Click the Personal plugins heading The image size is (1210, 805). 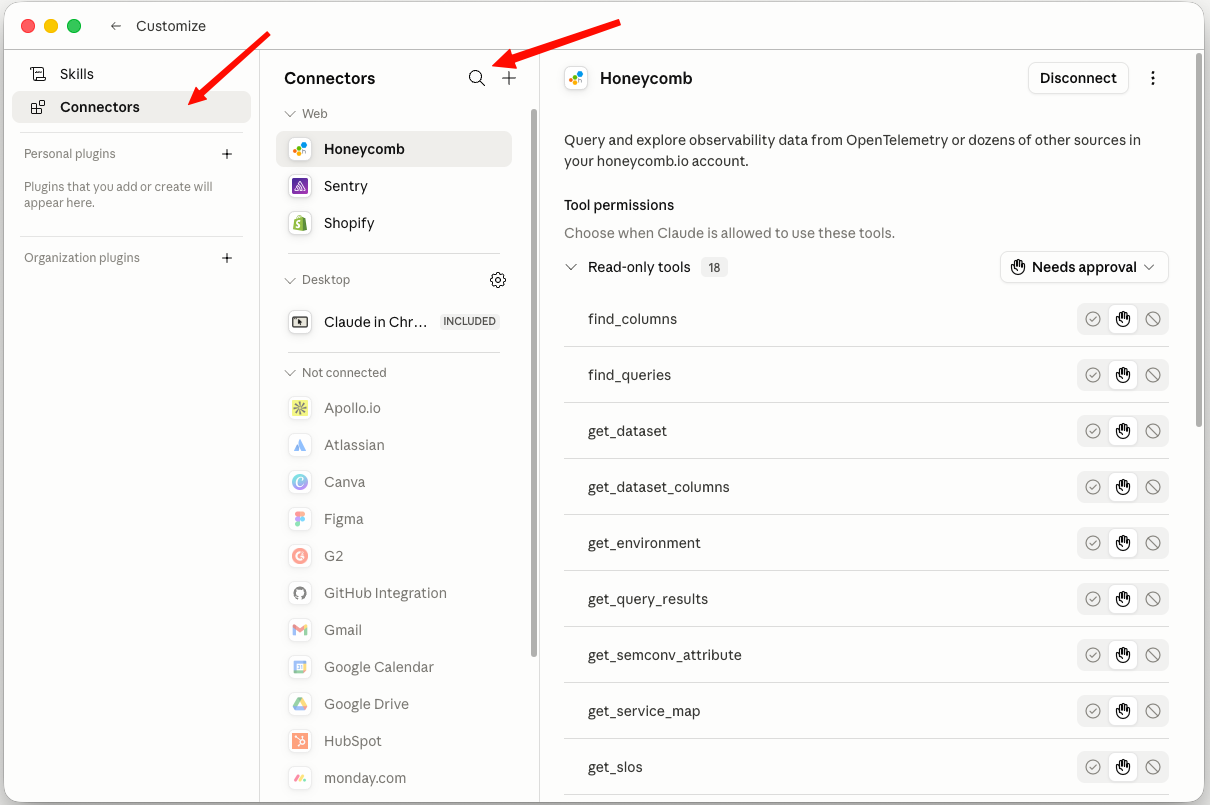point(70,154)
